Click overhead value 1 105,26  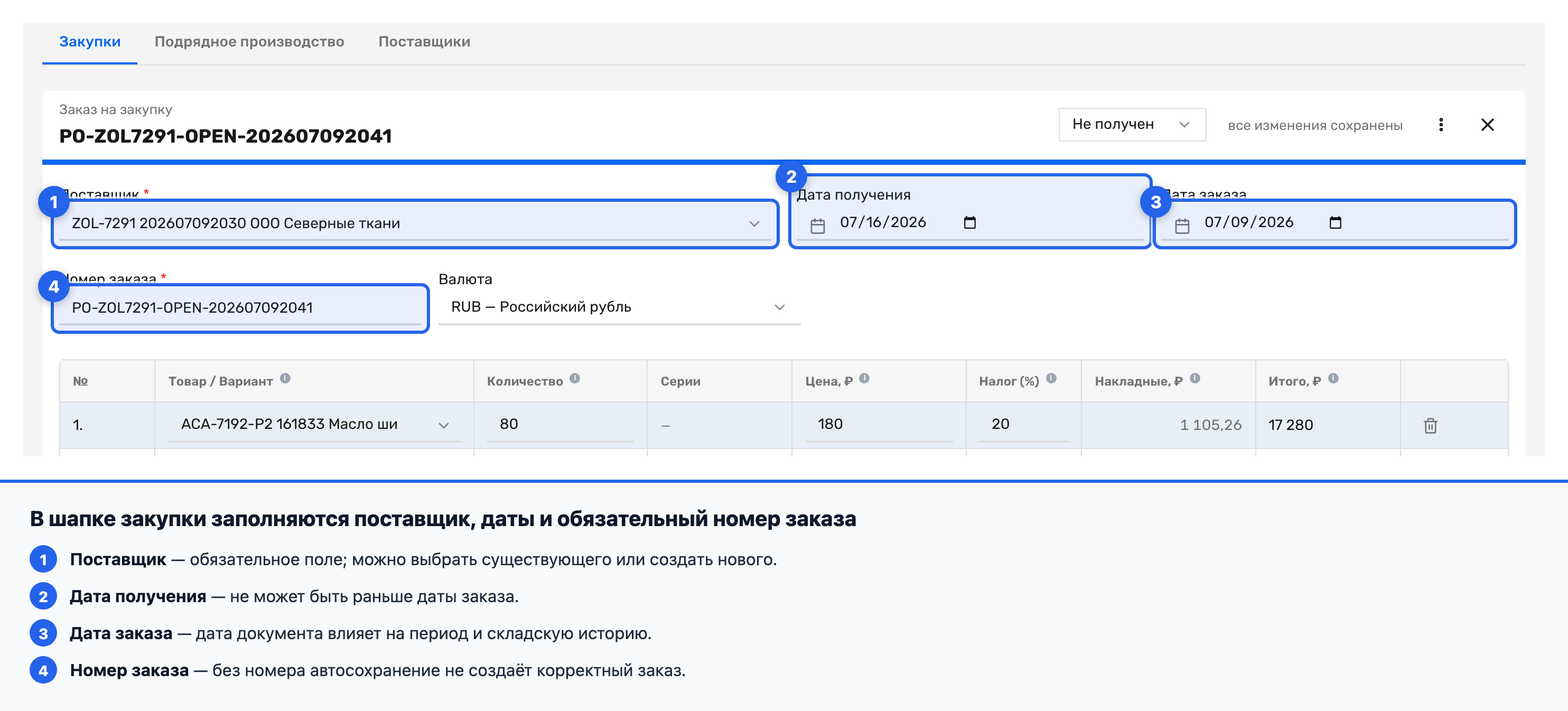coord(1210,425)
